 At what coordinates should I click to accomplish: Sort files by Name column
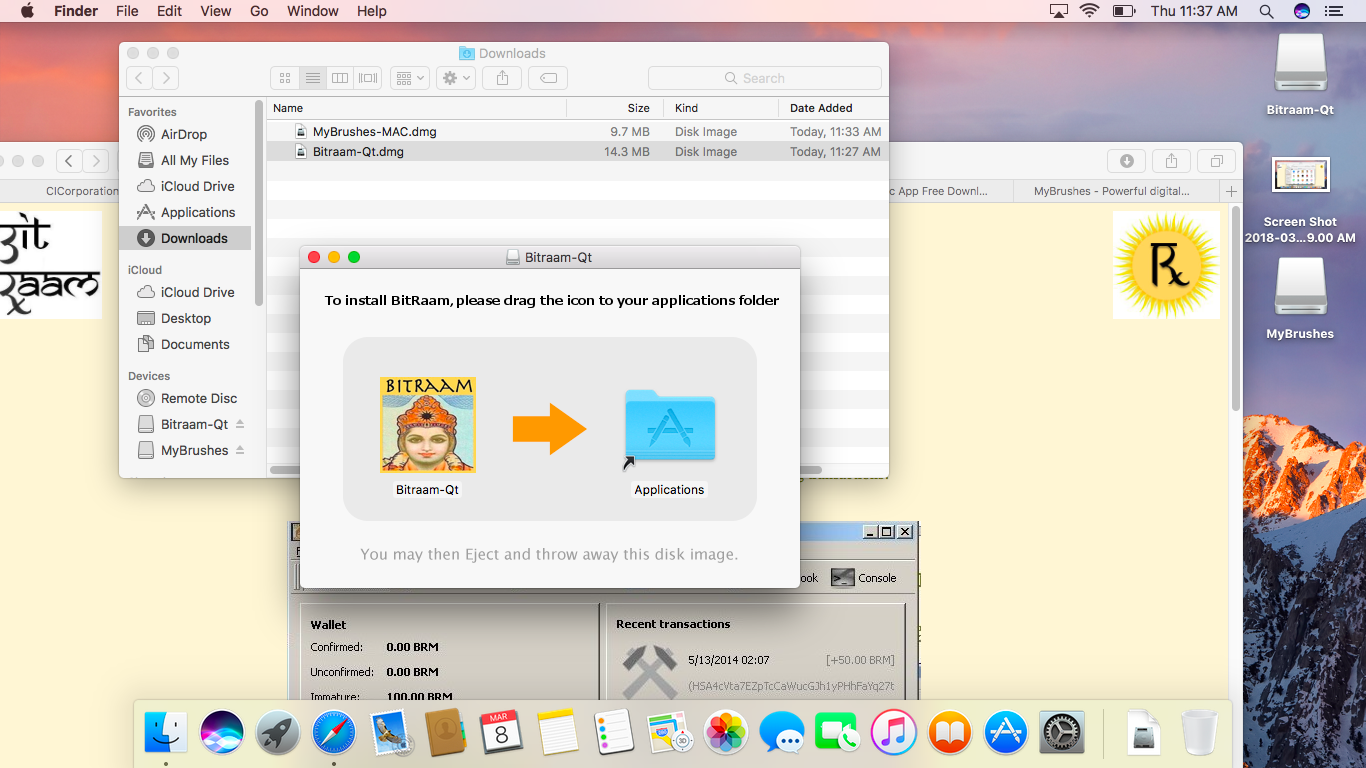(416, 108)
